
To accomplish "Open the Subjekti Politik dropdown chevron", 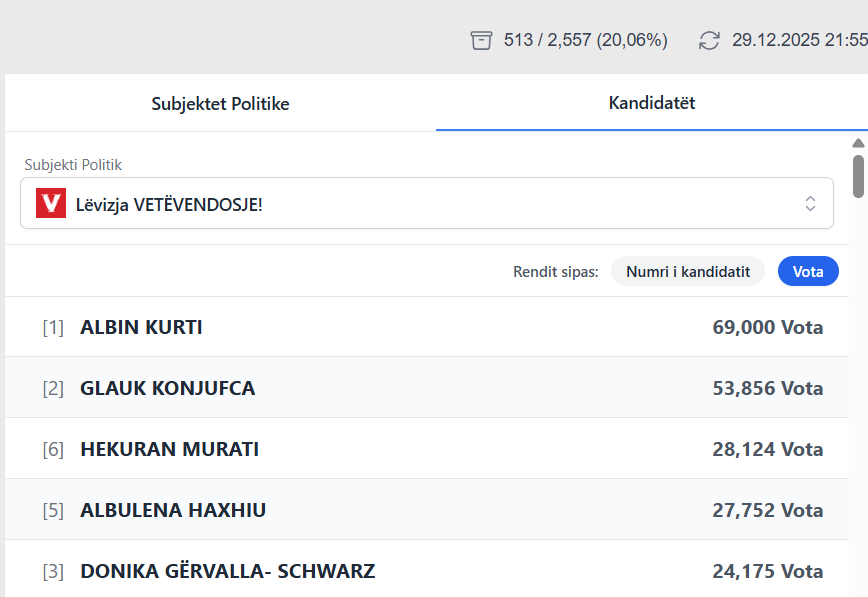I will pos(810,203).
